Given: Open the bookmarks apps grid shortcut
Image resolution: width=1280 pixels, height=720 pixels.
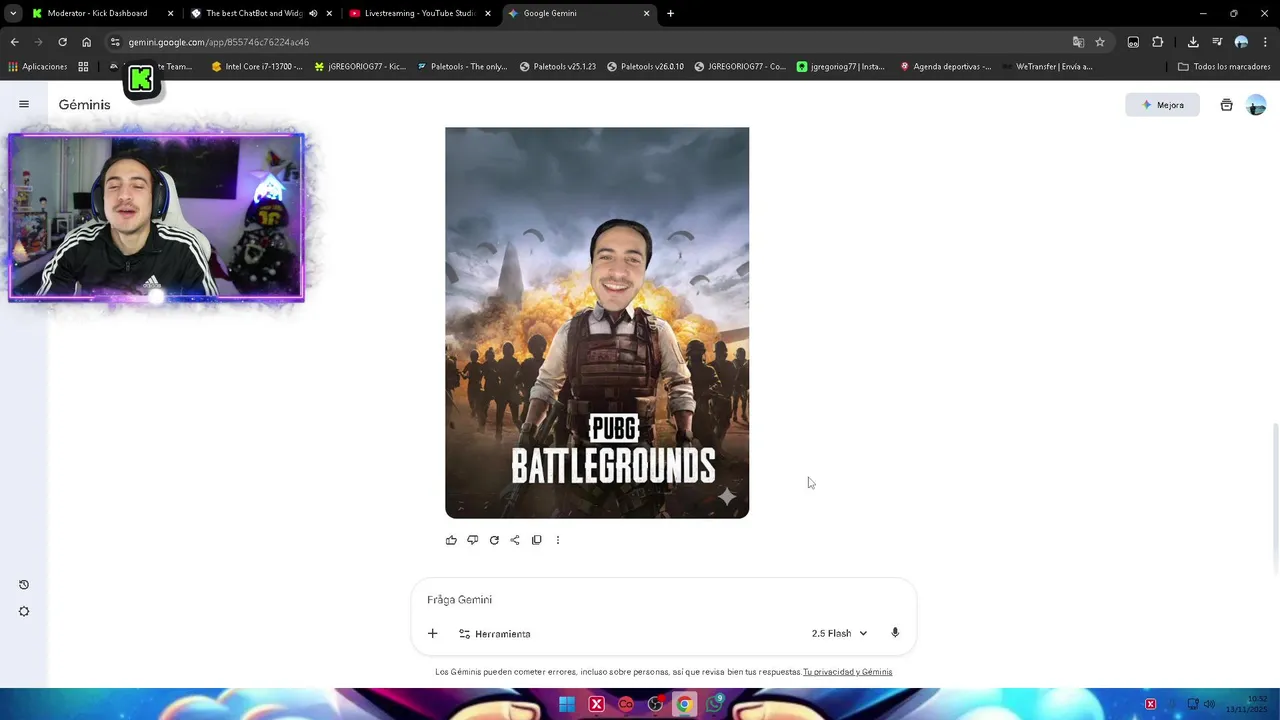Looking at the screenshot, I should (x=83, y=67).
